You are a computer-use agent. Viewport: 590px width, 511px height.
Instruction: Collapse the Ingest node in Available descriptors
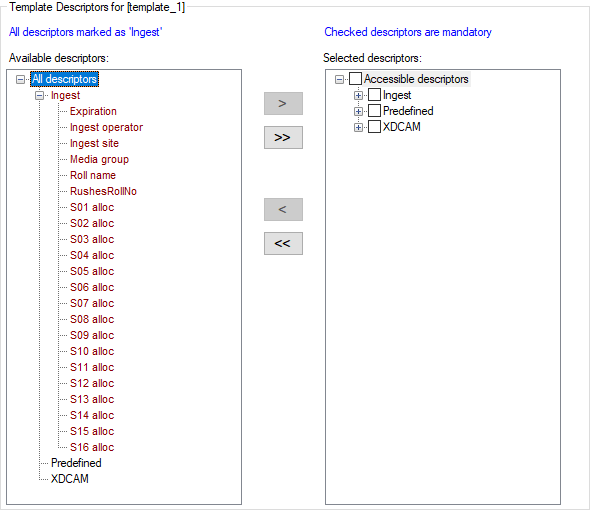(x=39, y=96)
